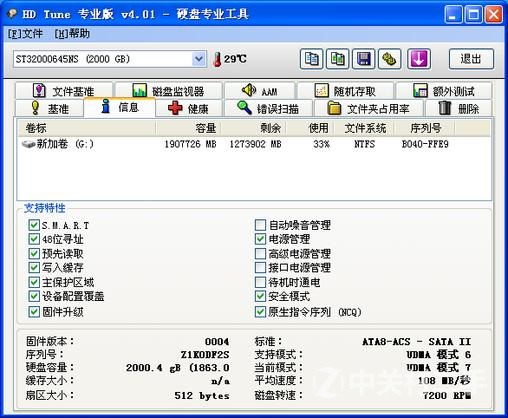508x418 pixels.
Task: Open the 健康 tab with red cross
Action: pyautogui.click(x=189, y=109)
